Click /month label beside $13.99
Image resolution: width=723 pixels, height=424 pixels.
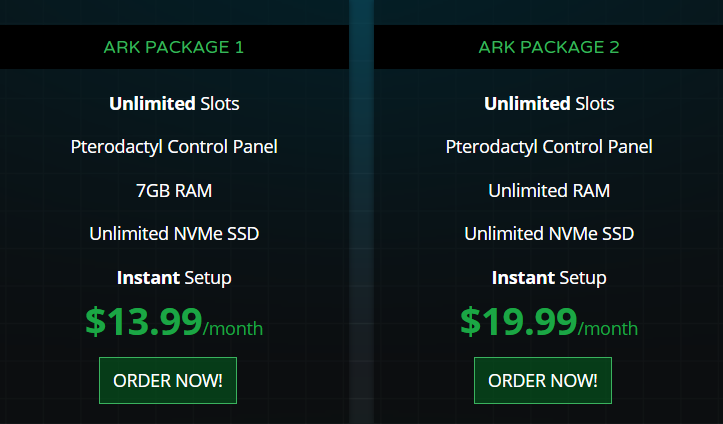(233, 328)
